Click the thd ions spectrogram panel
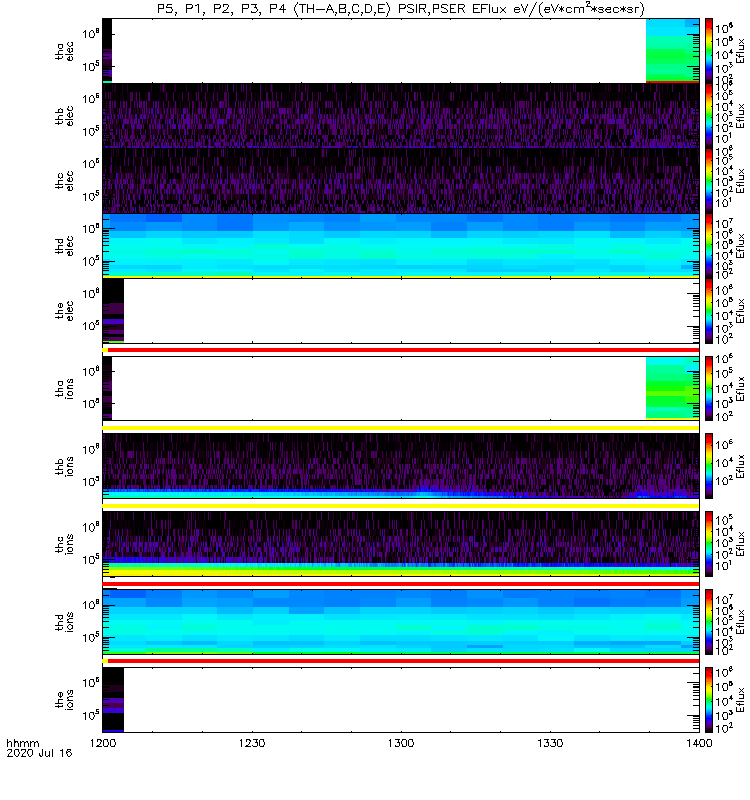750x800 pixels. pos(400,622)
